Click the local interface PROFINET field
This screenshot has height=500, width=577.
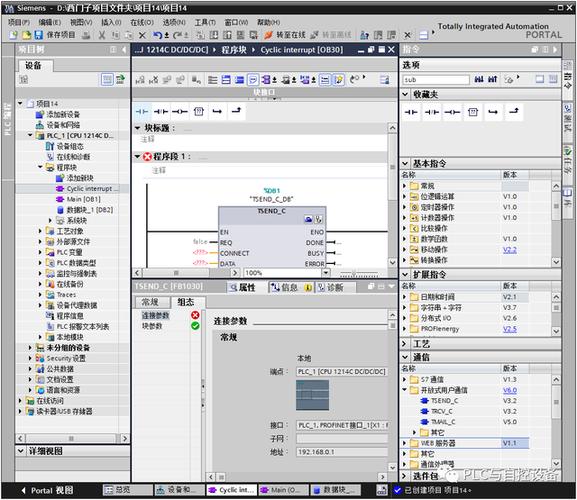tap(342, 425)
